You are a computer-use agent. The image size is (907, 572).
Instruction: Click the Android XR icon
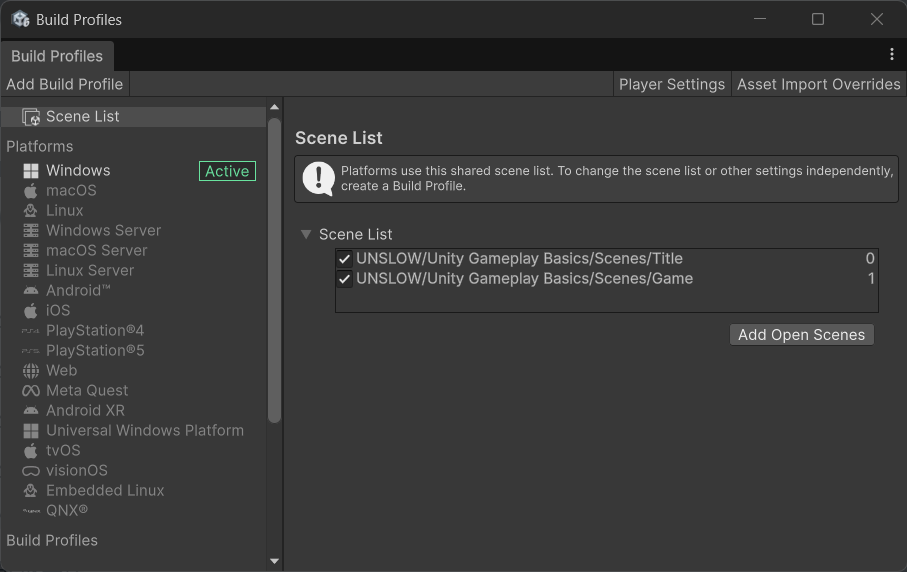click(x=31, y=411)
